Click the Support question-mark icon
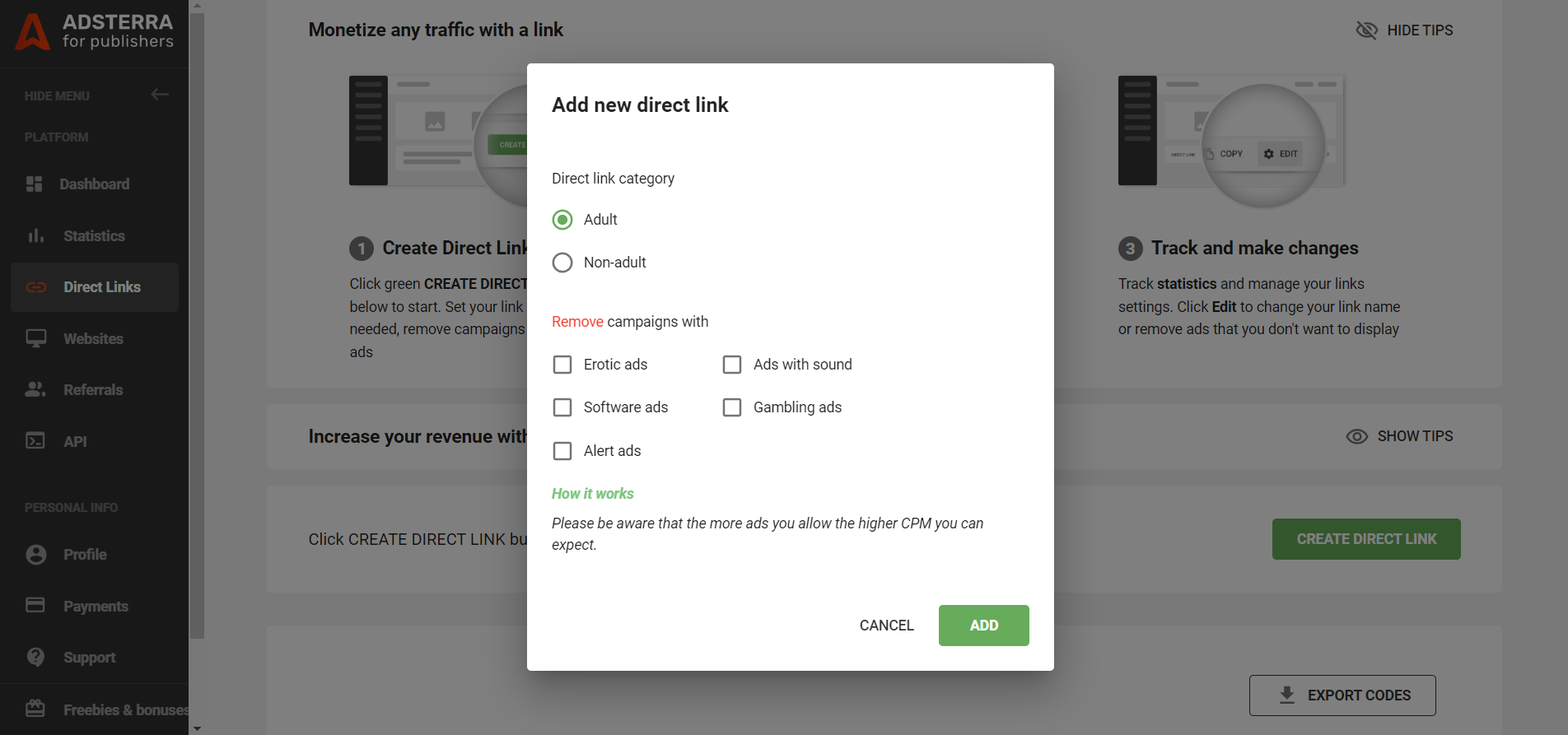Viewport: 1568px width, 735px height. pos(35,657)
